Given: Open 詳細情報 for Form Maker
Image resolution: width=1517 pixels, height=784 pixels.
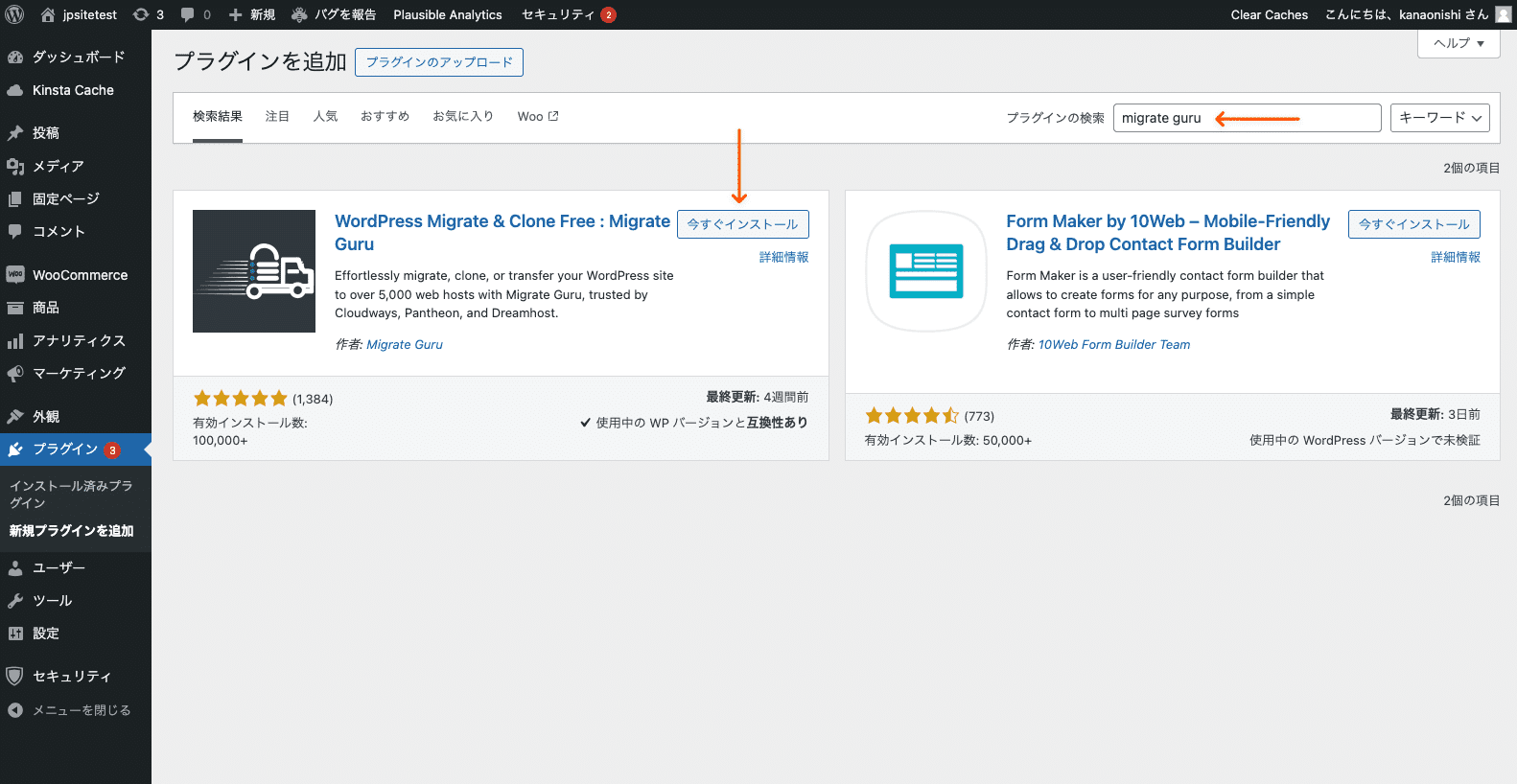Looking at the screenshot, I should 1456,257.
